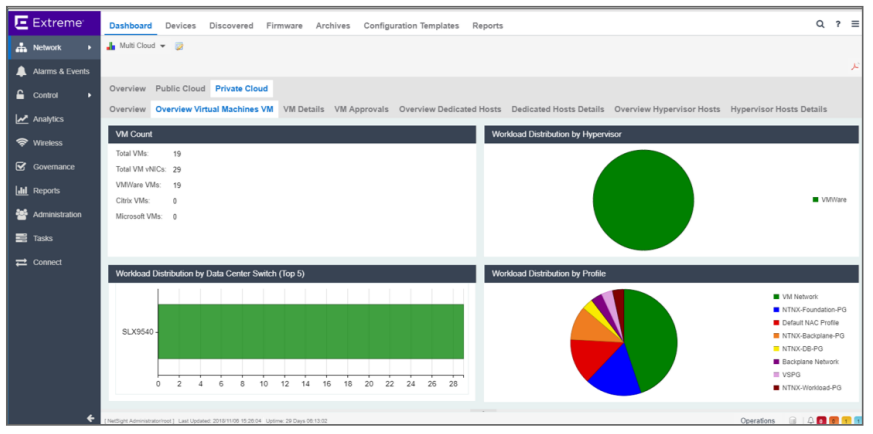Open Wireless in the sidebar
The height and width of the screenshot is (434, 873).
[54, 143]
